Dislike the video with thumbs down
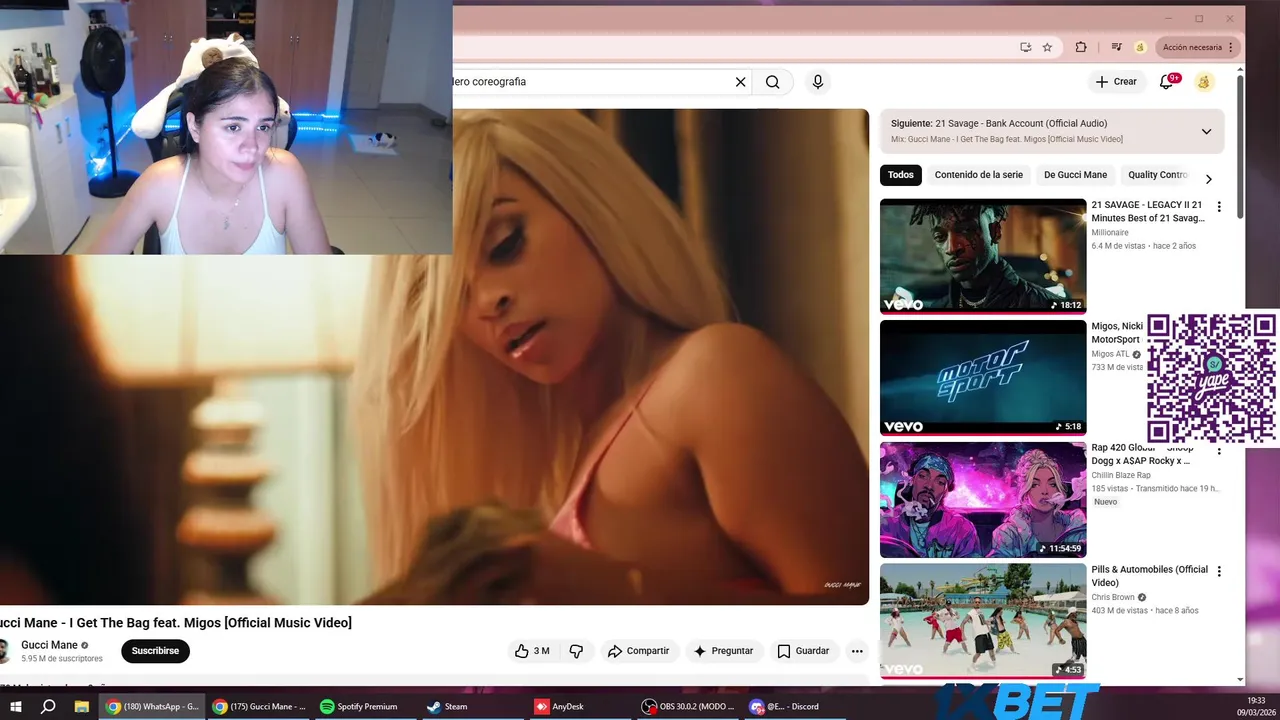The image size is (1280, 720). coord(576,651)
